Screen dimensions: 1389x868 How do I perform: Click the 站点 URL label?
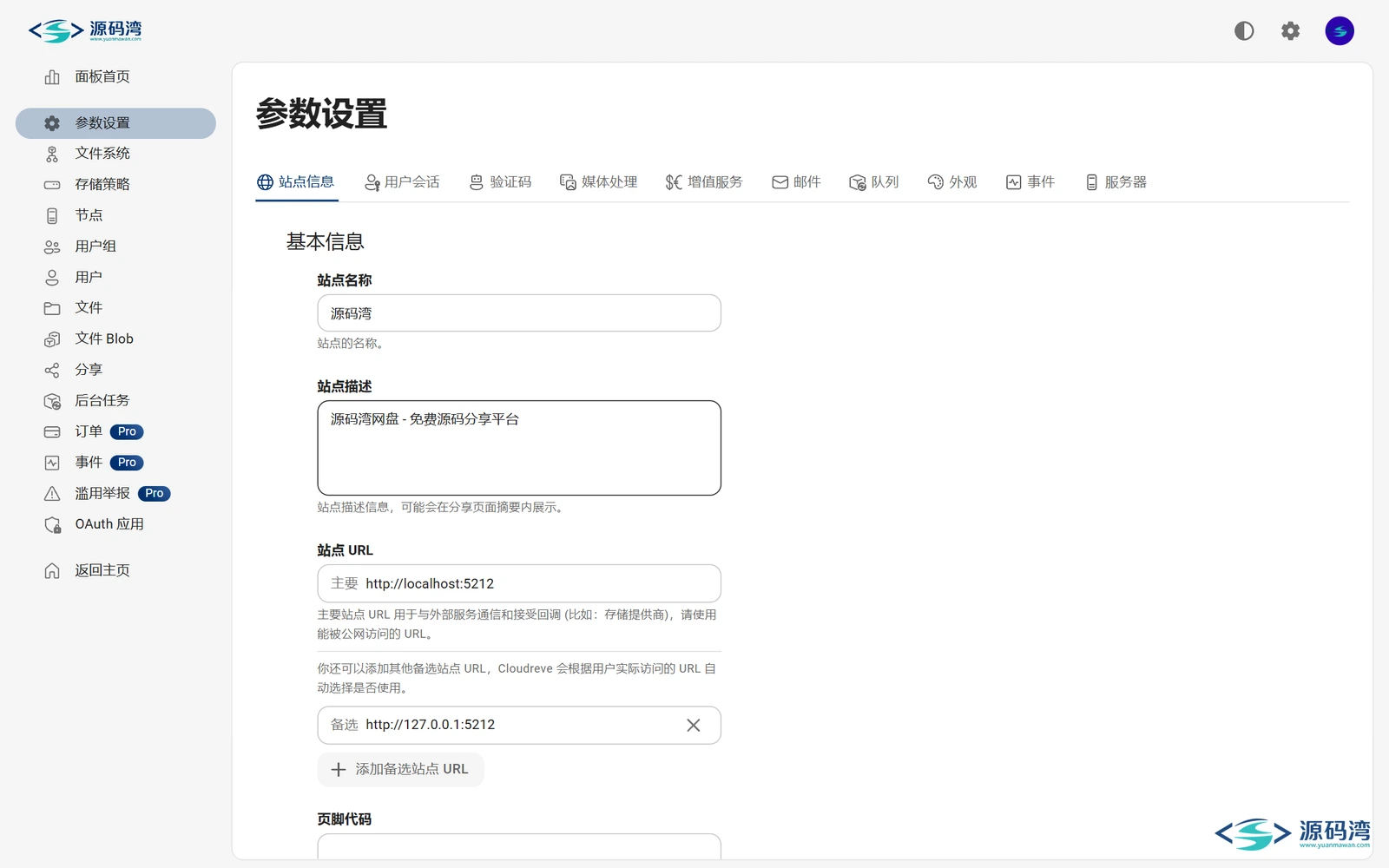click(x=345, y=551)
